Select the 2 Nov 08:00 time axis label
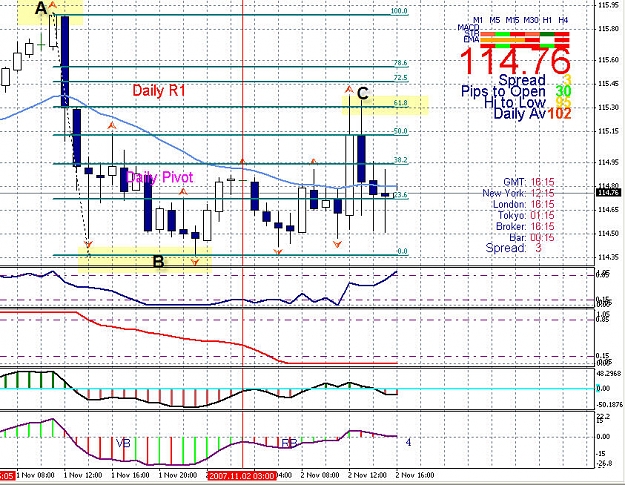 tap(320, 475)
